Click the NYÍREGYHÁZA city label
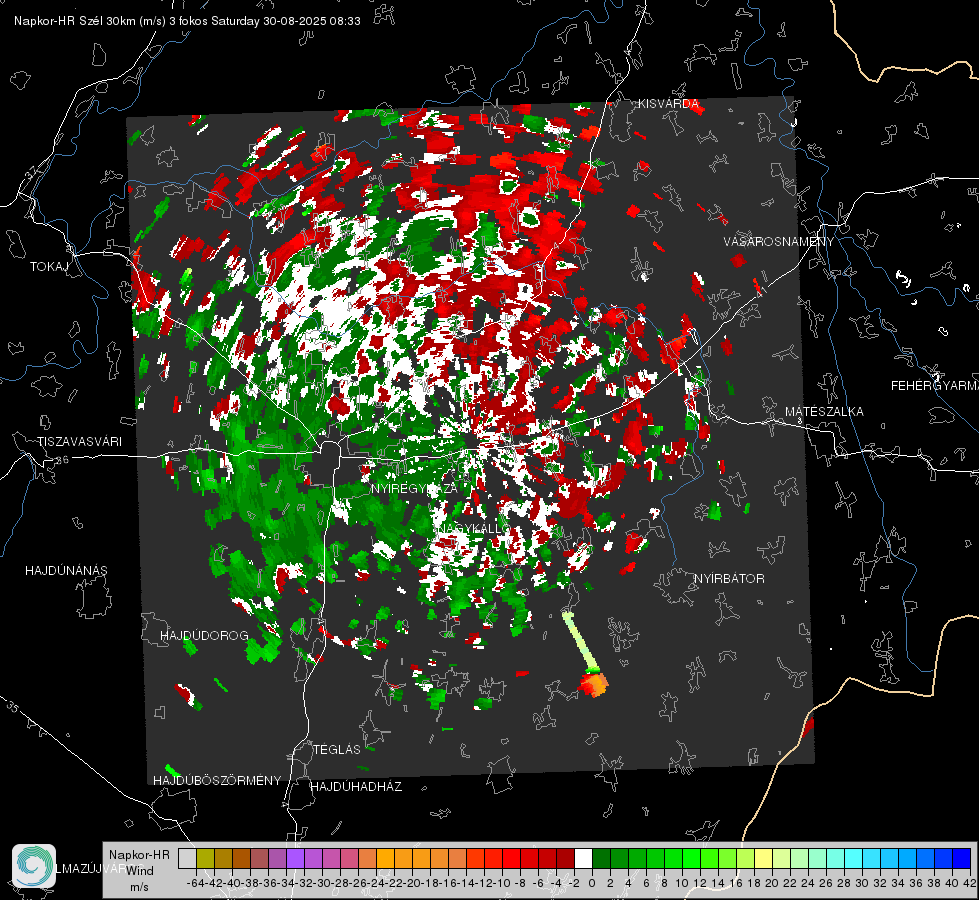Screen dimensions: 979x900 click(x=415, y=488)
